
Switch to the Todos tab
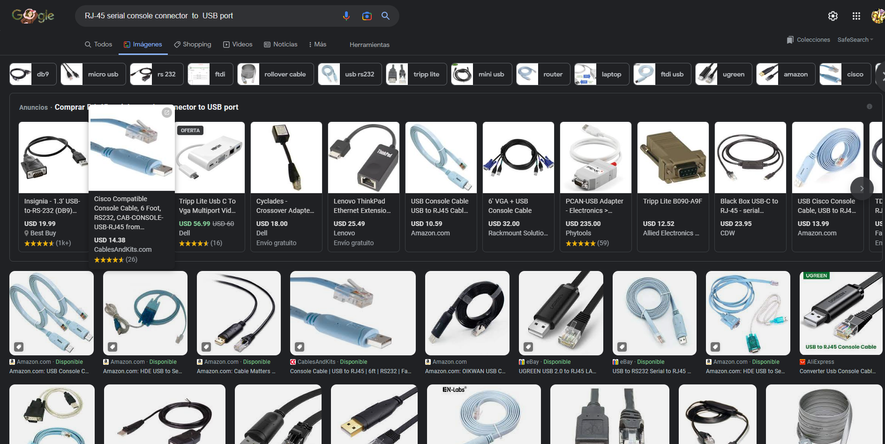(98, 44)
